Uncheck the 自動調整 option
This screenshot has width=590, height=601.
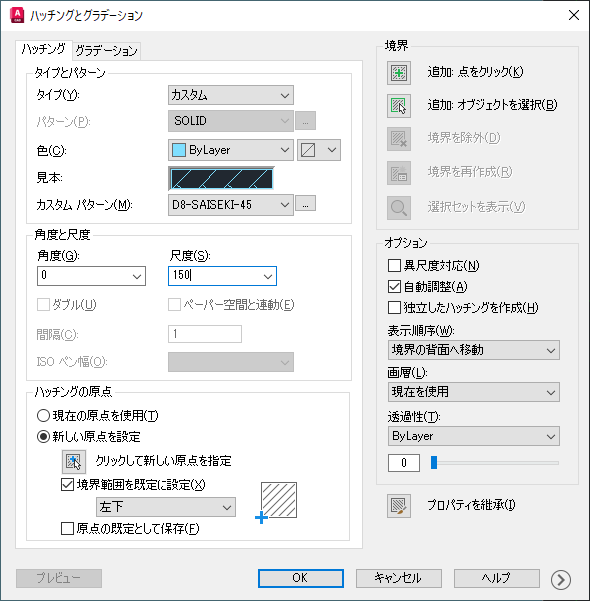tap(394, 286)
